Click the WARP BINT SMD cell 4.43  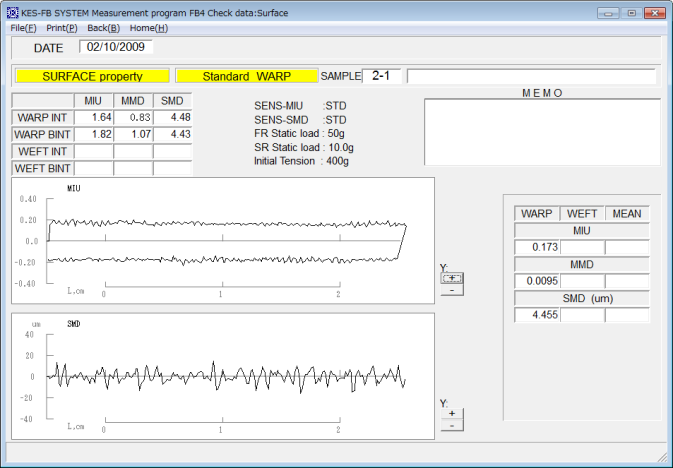[x=173, y=134]
